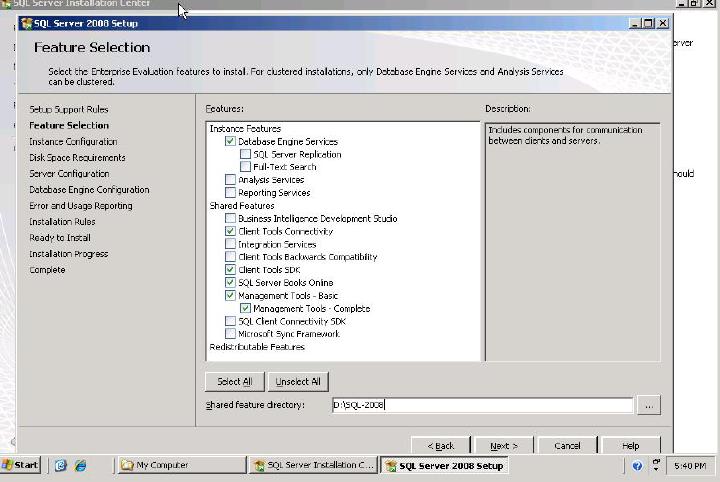Select Disk Space Requirements step
This screenshot has height=482, width=720.
77,157
